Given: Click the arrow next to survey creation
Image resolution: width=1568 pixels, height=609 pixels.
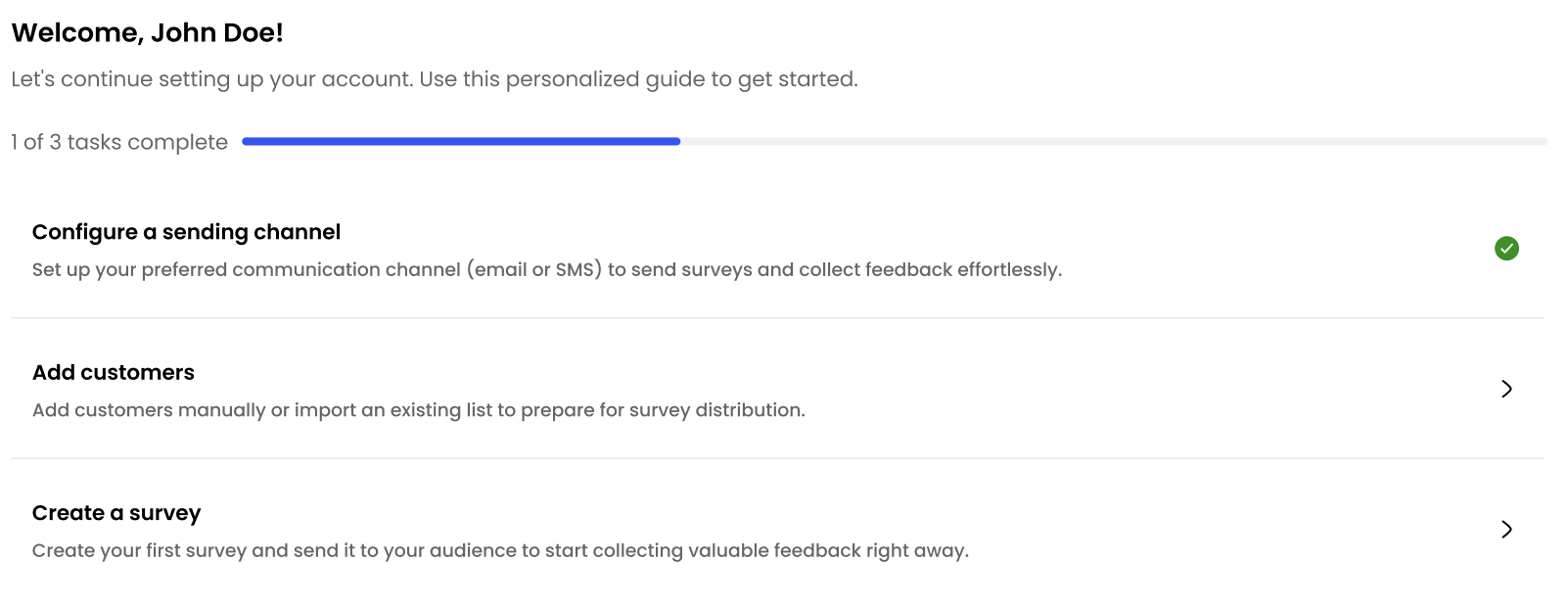Looking at the screenshot, I should point(1506,531).
